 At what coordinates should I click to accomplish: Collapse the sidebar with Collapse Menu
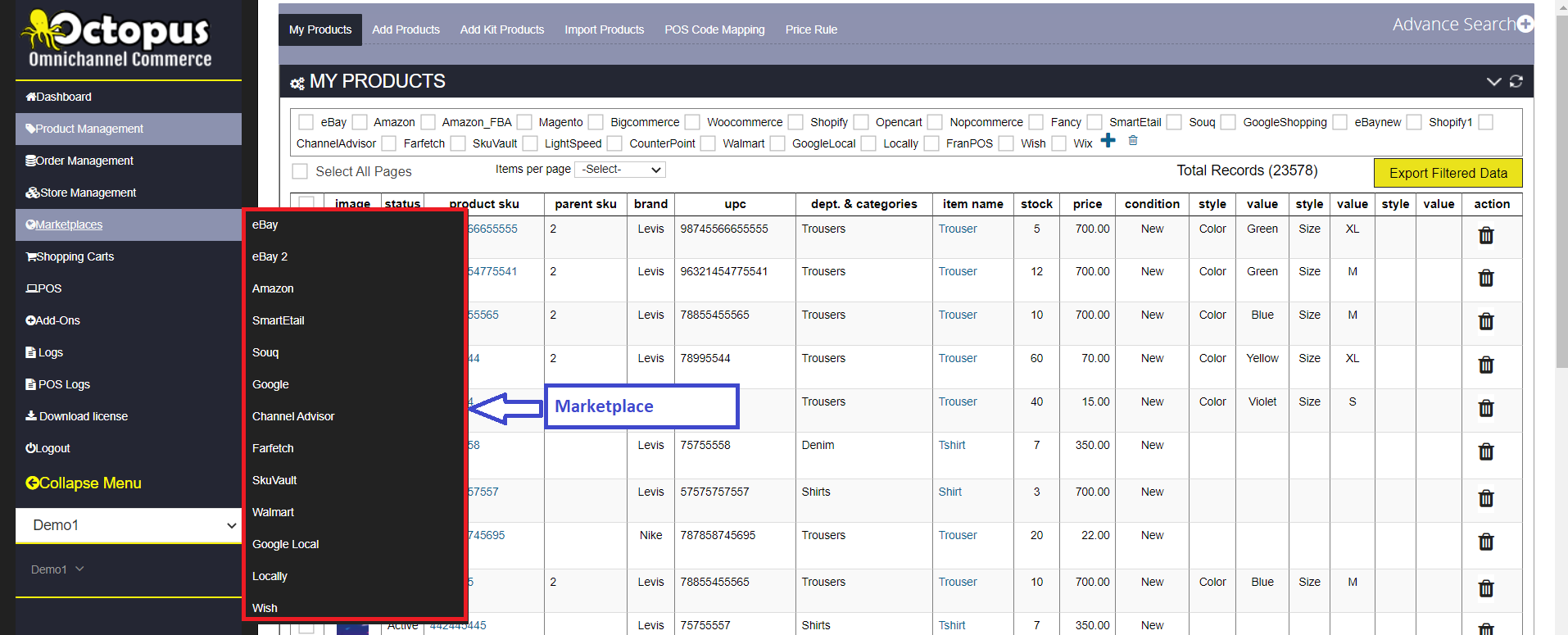click(84, 483)
